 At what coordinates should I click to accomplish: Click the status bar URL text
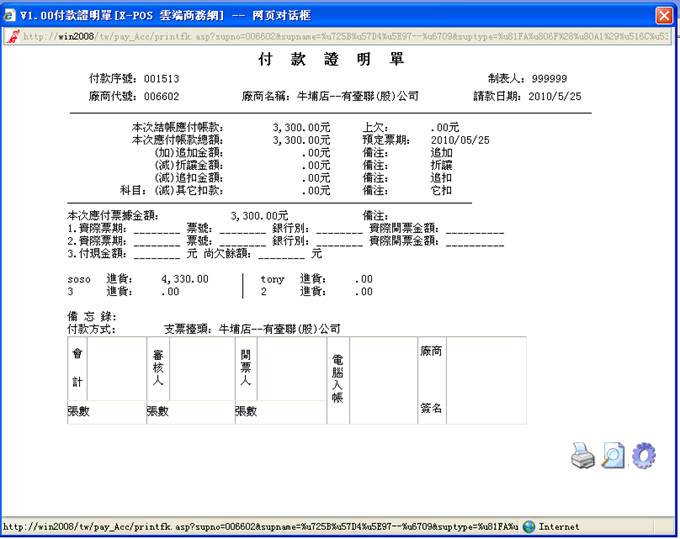(260, 526)
